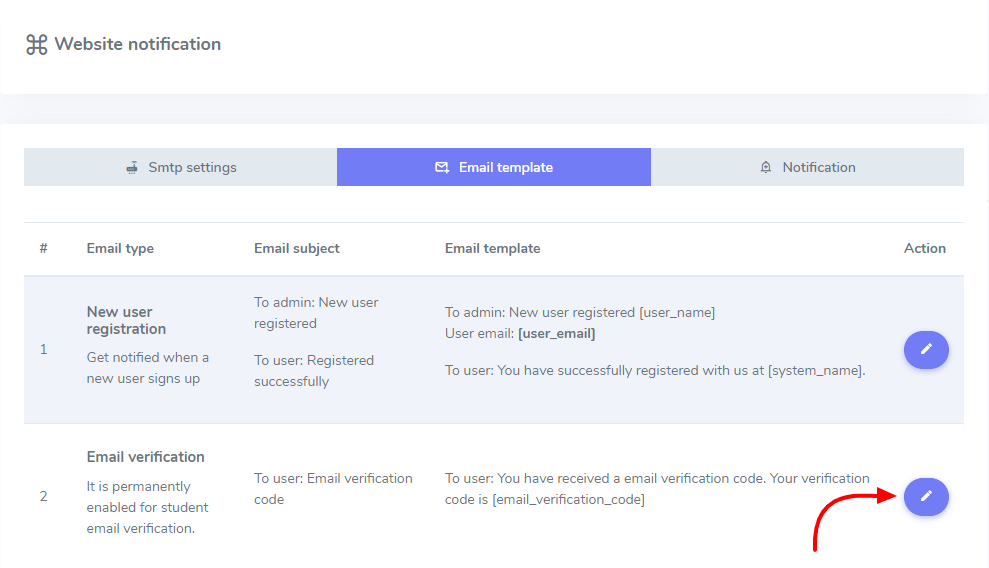Open the Smtp settings tab
The width and height of the screenshot is (989, 568).
pos(181,167)
